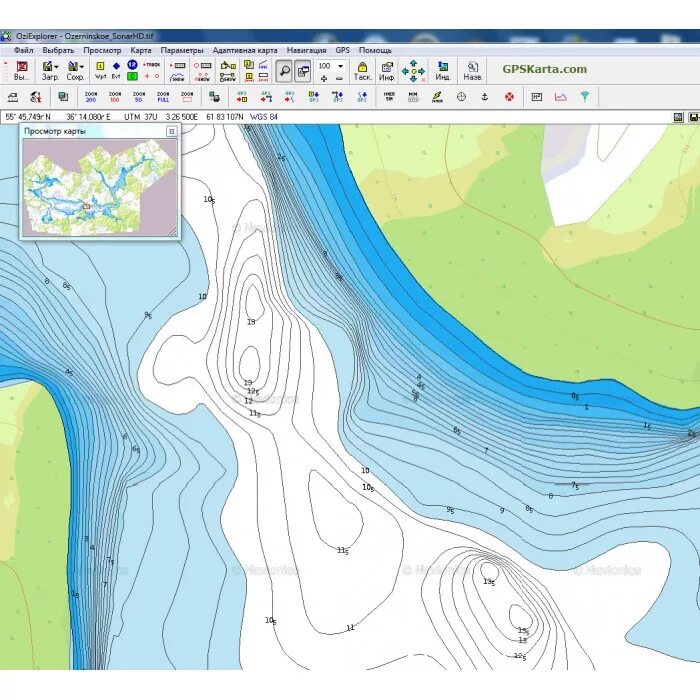
Task: Open the Просмотр menu
Action: (102, 50)
